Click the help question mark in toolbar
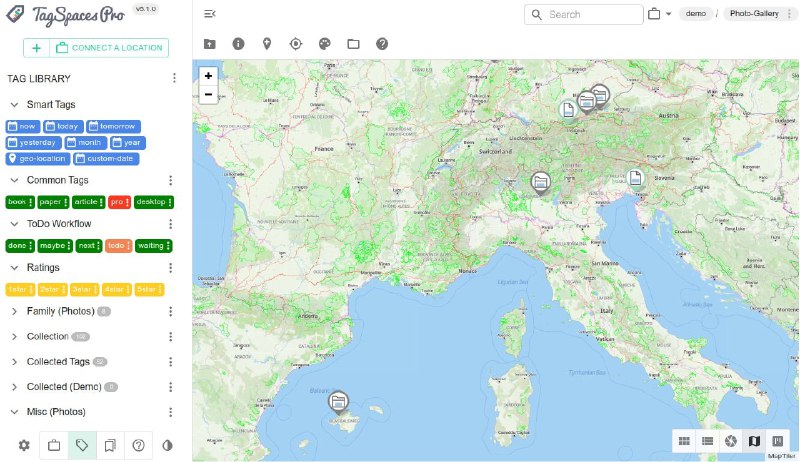Viewport: 800px width, 462px height. [382, 44]
